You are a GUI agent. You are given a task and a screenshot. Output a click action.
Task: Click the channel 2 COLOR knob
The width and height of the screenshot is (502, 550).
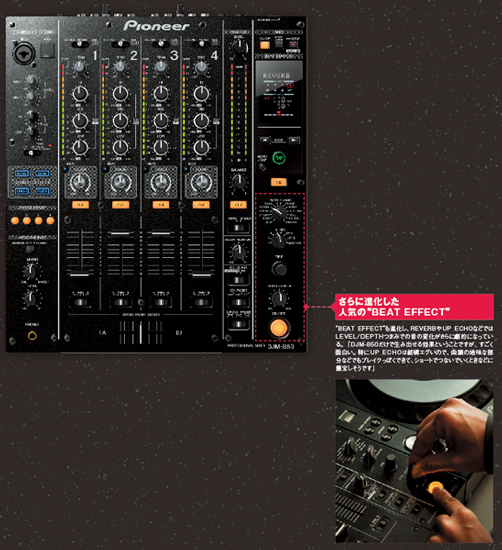[x=121, y=182]
